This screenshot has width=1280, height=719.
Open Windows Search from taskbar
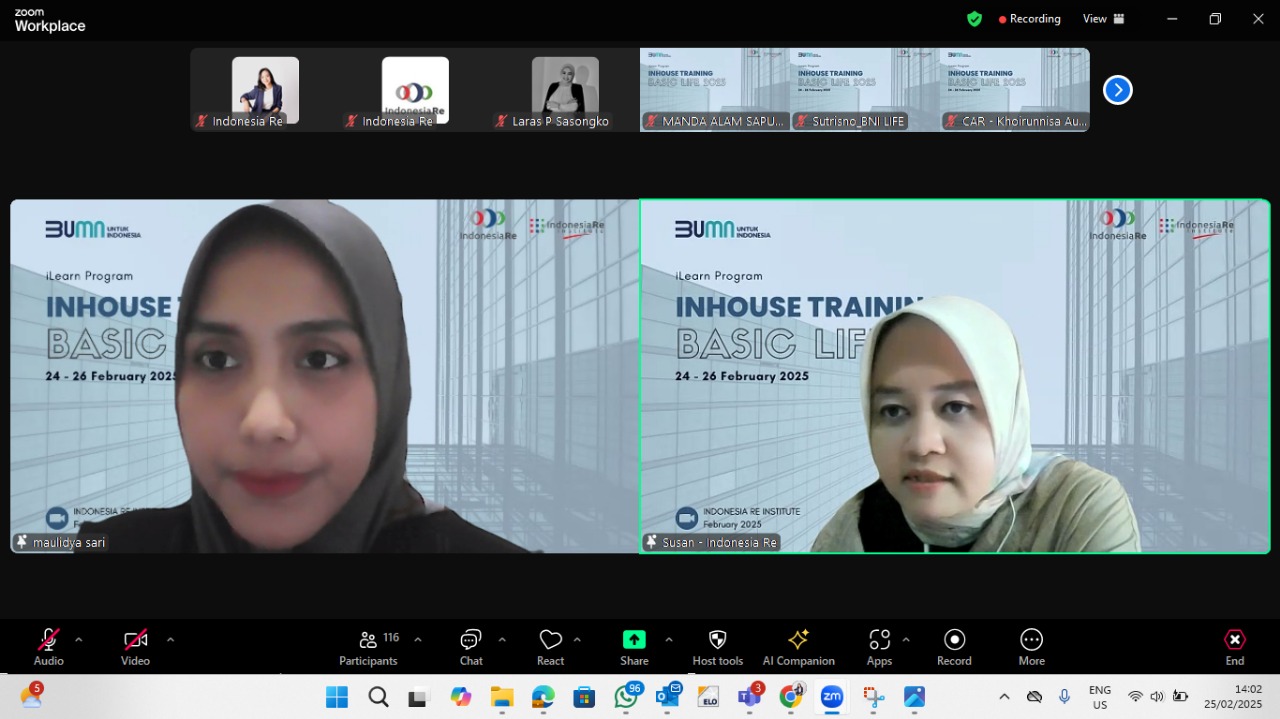(x=378, y=697)
